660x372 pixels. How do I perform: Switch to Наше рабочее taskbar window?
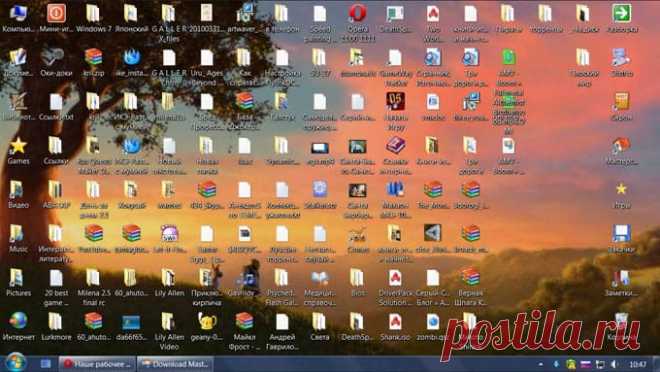[x=97, y=364]
